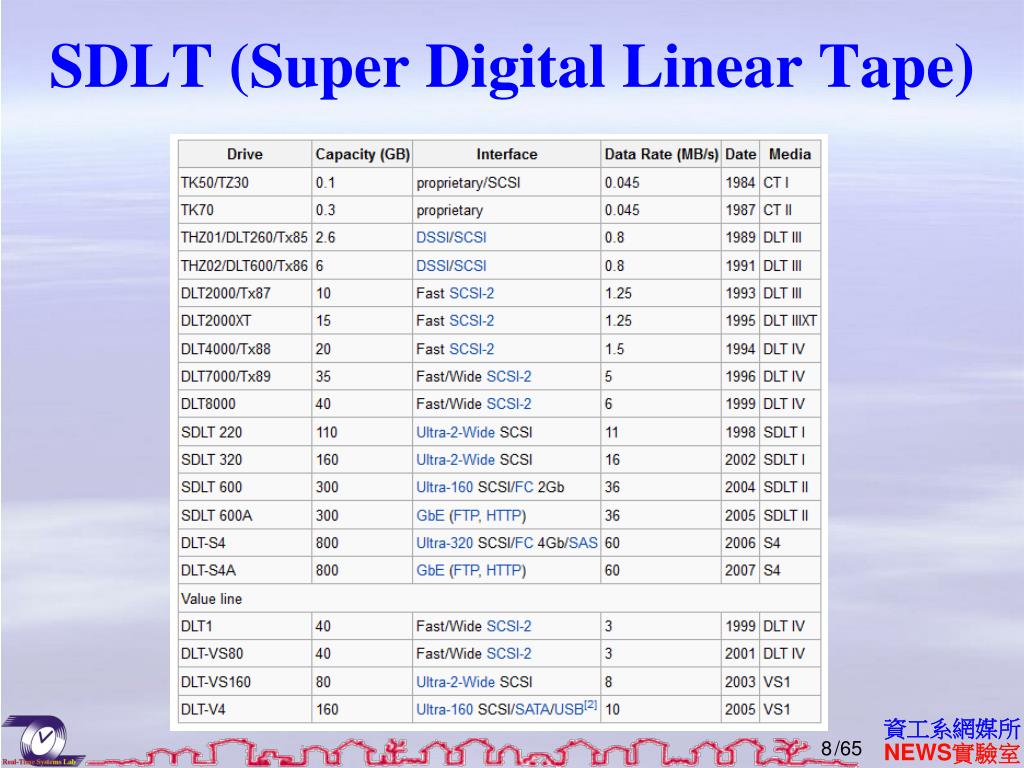The width and height of the screenshot is (1024, 768).
Task: Open Ultra-160 link in DLT-V4 row
Action: point(445,709)
